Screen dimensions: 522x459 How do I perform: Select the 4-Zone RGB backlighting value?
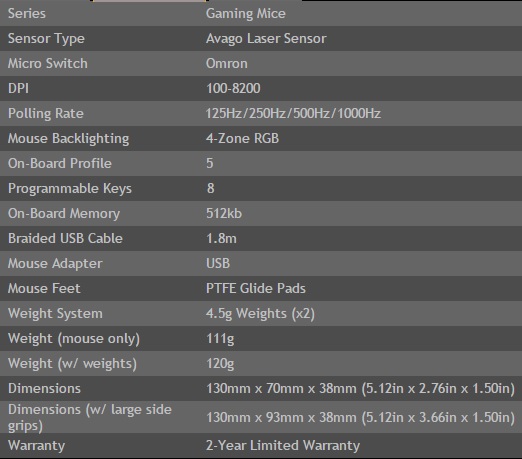(242, 138)
